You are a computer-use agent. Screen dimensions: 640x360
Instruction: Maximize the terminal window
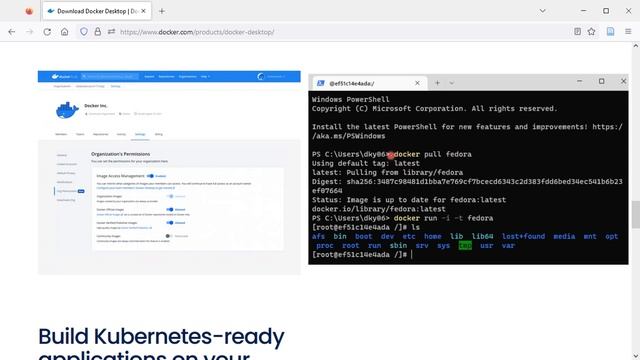point(601,81)
